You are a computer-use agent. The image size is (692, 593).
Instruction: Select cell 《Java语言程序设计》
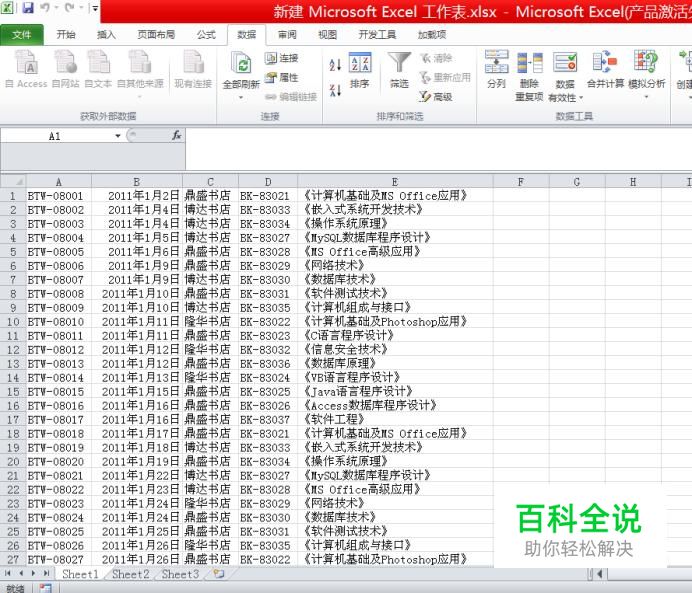point(395,391)
